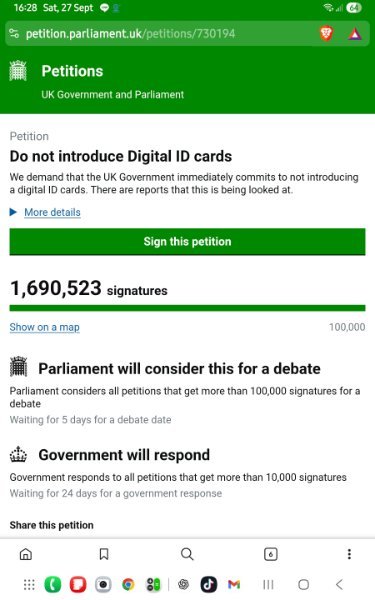This screenshot has width=375, height=600.
Task: Launch Chrome from the taskbar
Action: tap(129, 584)
